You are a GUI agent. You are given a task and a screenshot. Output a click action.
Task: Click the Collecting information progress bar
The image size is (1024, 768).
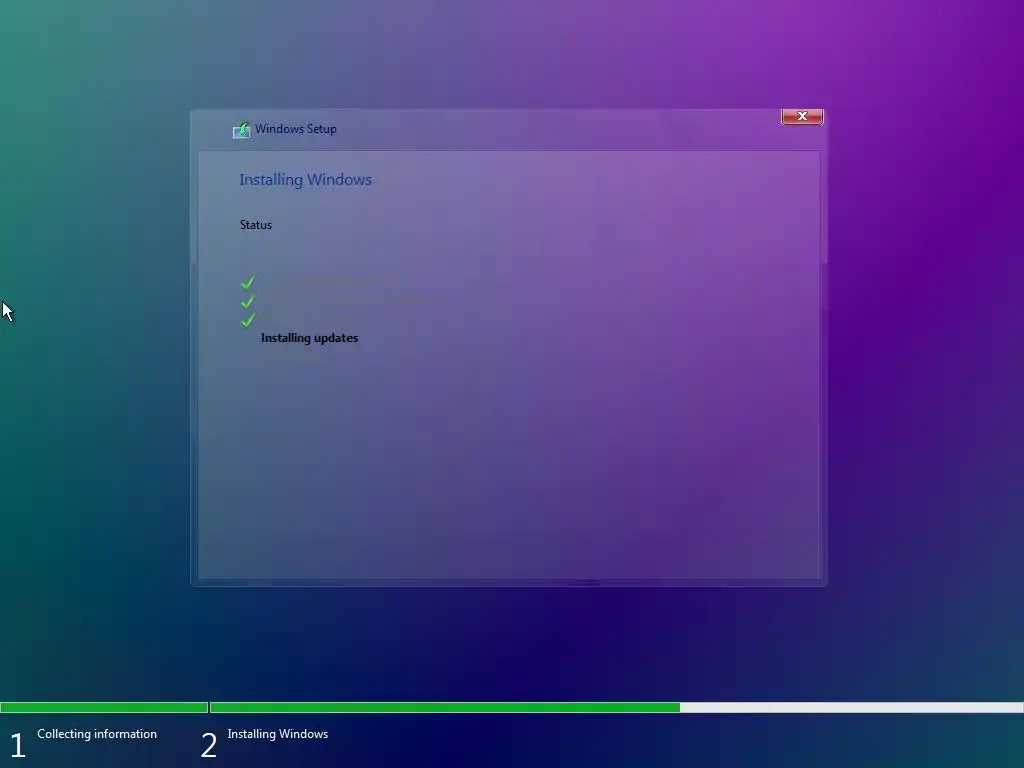[x=104, y=707]
